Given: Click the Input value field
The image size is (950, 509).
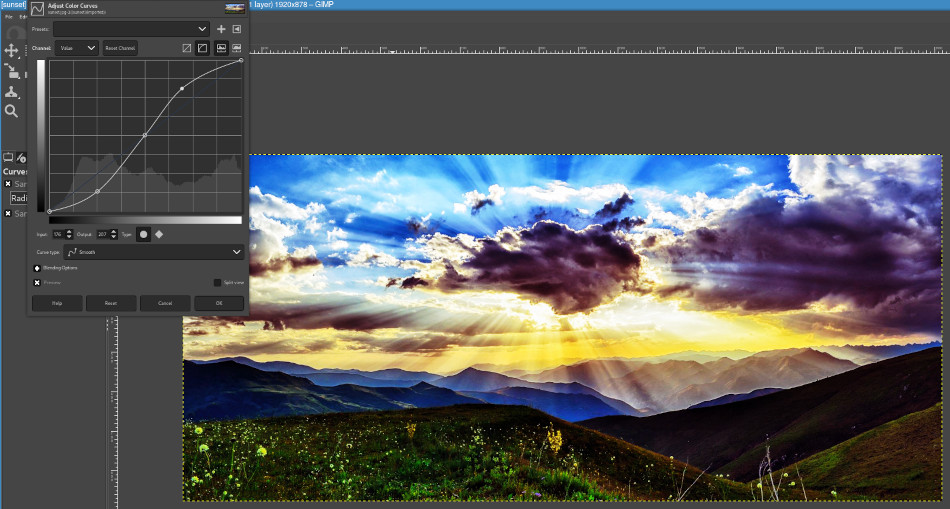Looking at the screenshot, I should 58,234.
